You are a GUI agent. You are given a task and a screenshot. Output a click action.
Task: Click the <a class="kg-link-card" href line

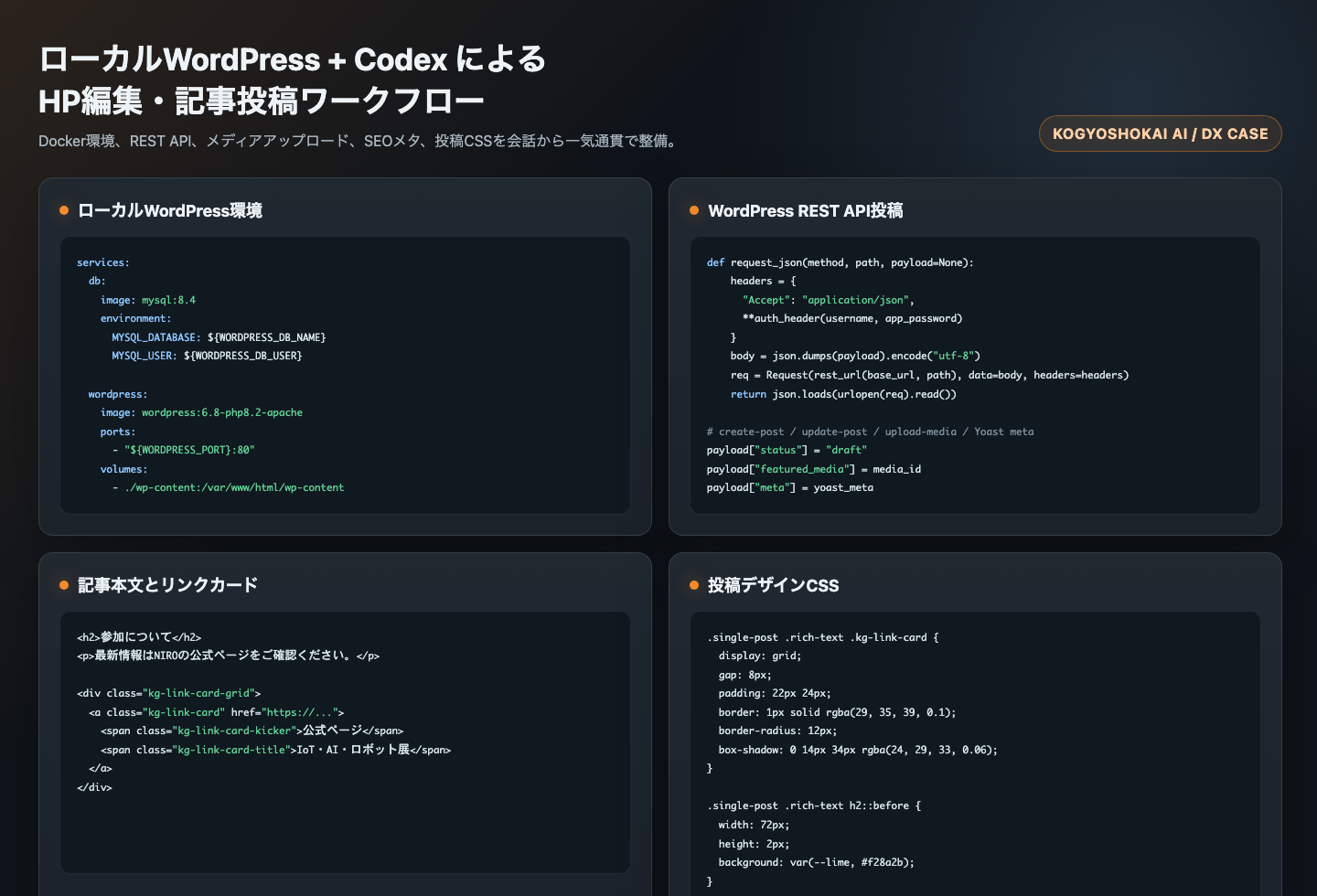217,712
